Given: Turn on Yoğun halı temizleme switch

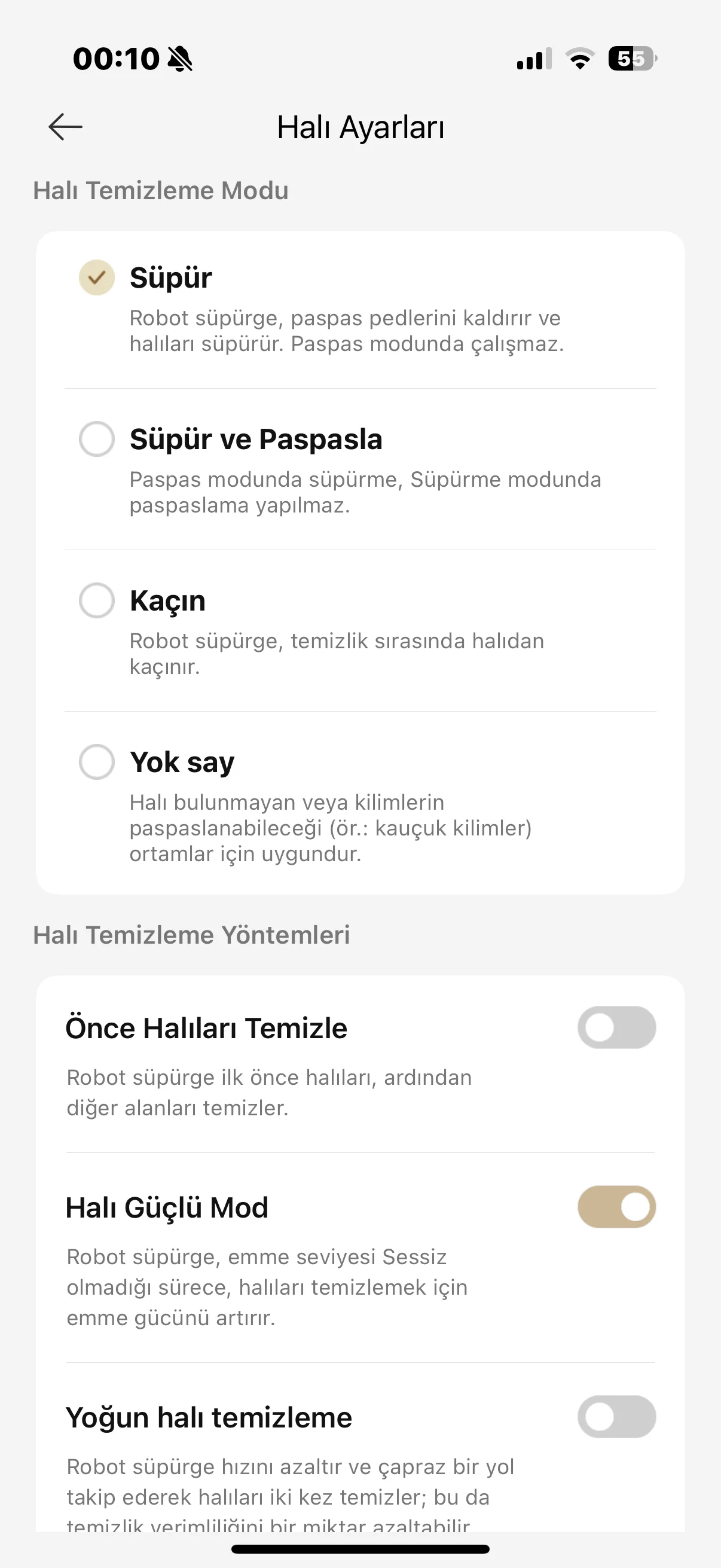Looking at the screenshot, I should tap(616, 1417).
